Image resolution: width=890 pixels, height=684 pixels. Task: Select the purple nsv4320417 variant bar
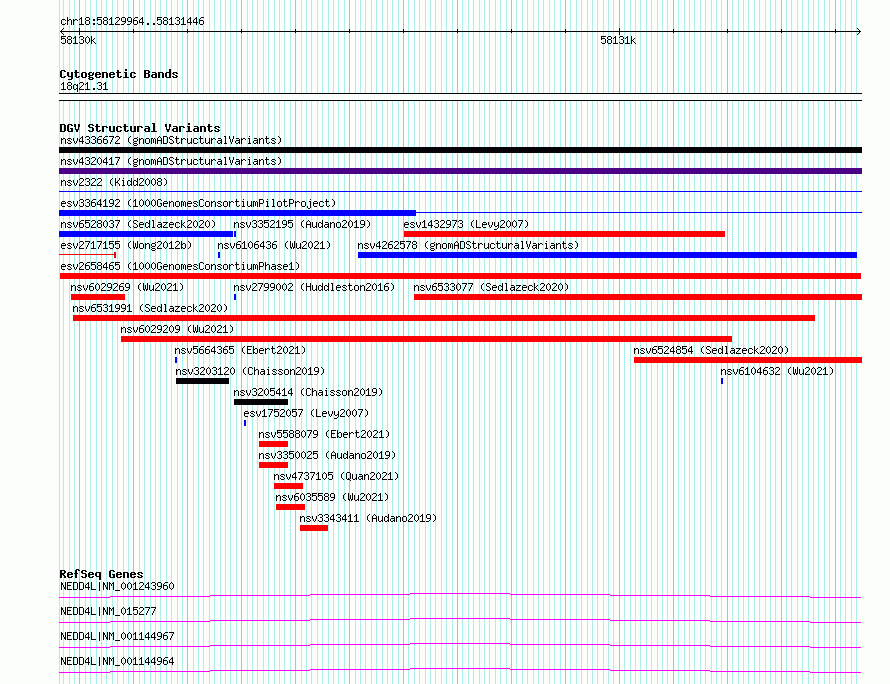460,171
